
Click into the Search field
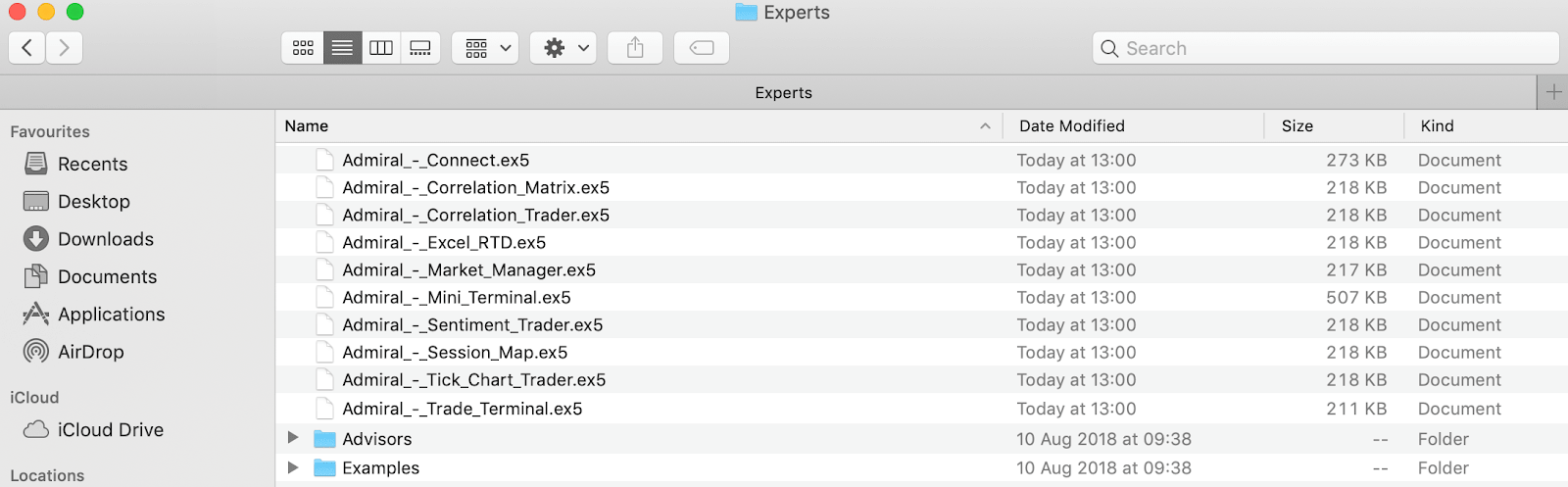[x=1325, y=48]
